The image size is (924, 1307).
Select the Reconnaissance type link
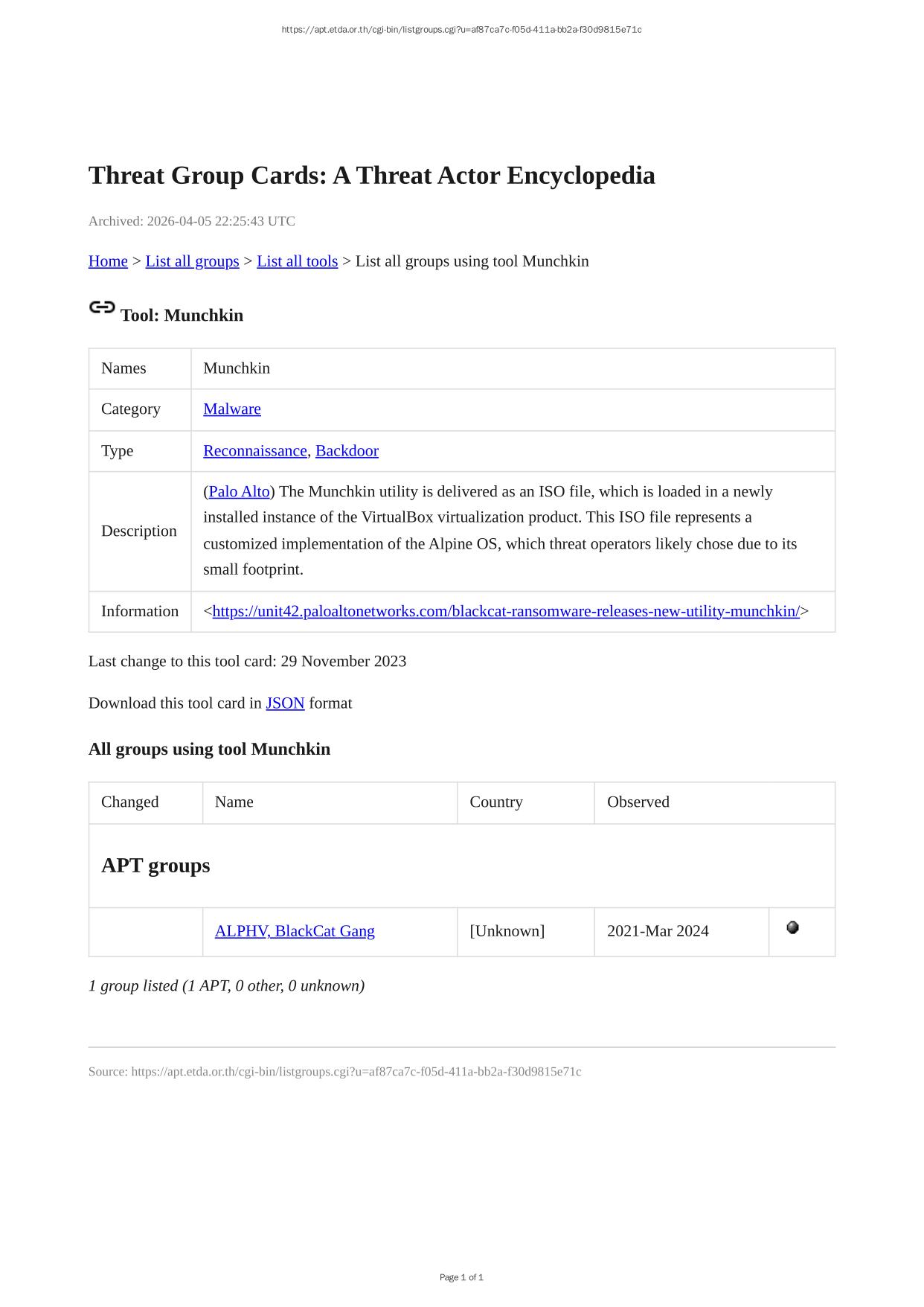[255, 451]
